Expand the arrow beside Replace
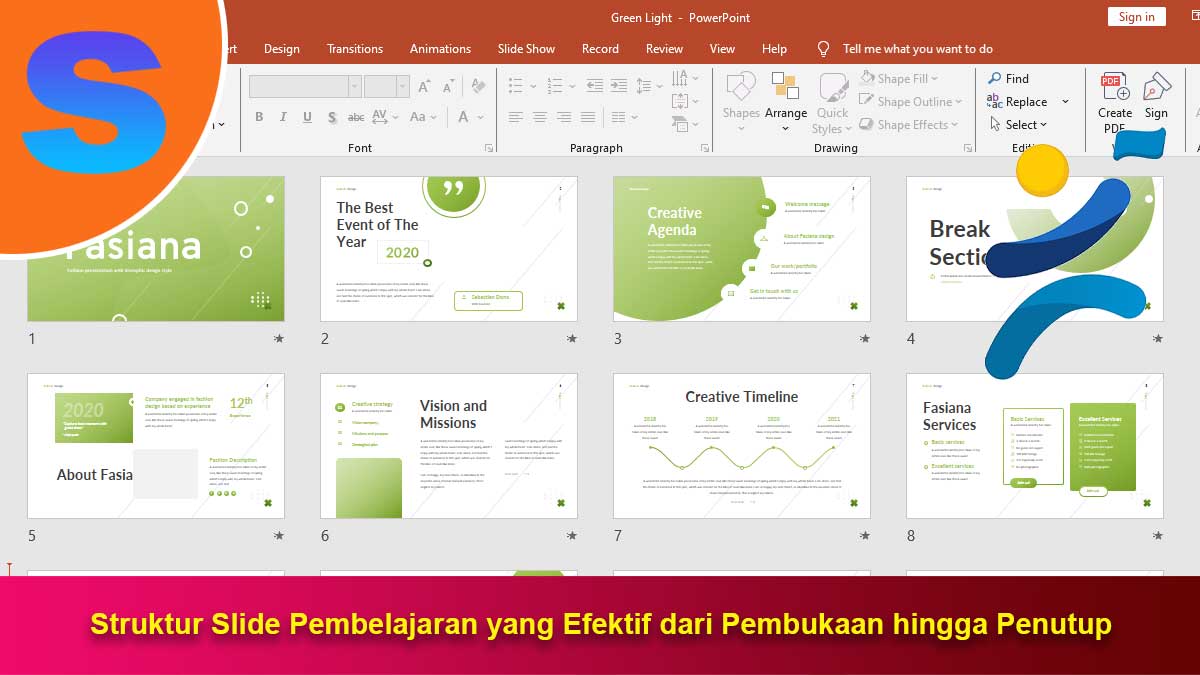 click(x=1065, y=101)
